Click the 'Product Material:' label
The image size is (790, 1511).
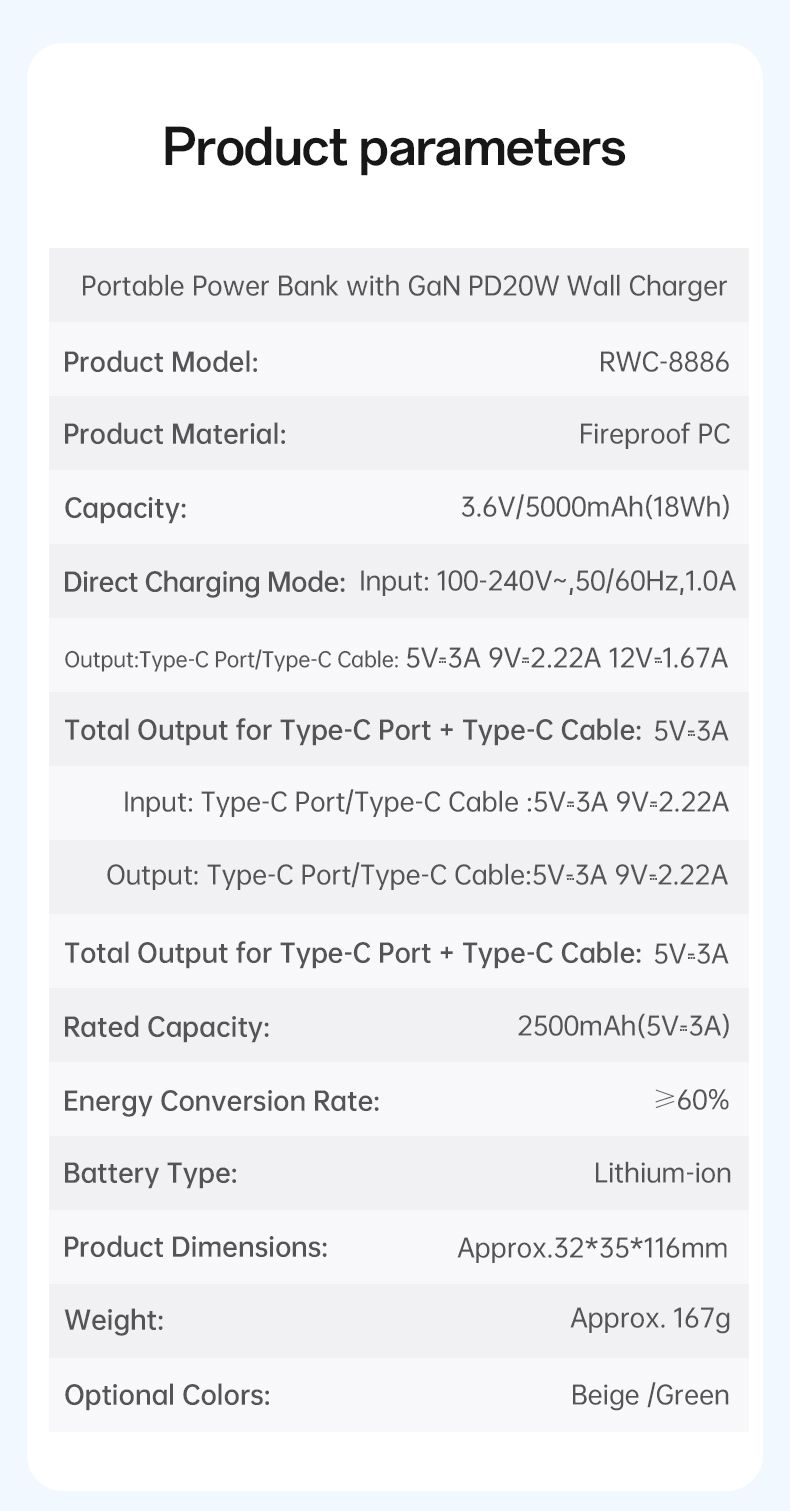click(x=175, y=435)
